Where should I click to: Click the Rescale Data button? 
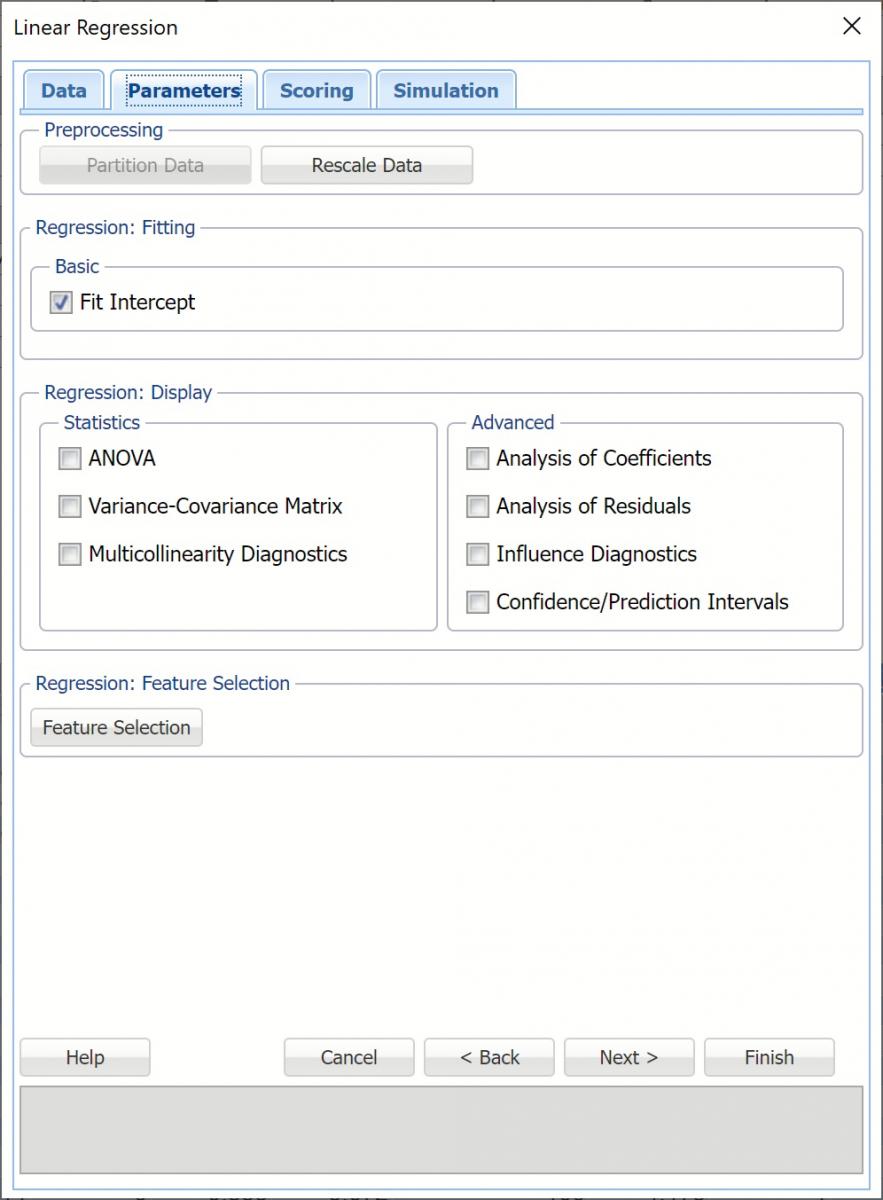(366, 166)
